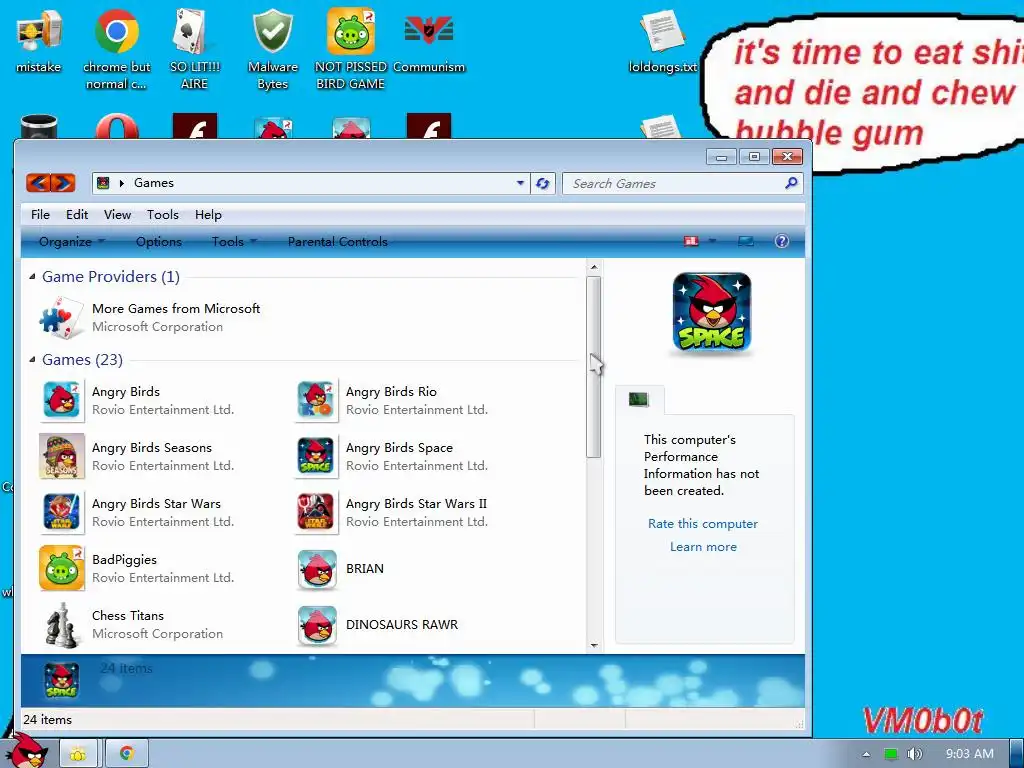Viewport: 1024px width, 768px height.
Task: Select the Angry Birds Rio icon
Action: click(316, 400)
